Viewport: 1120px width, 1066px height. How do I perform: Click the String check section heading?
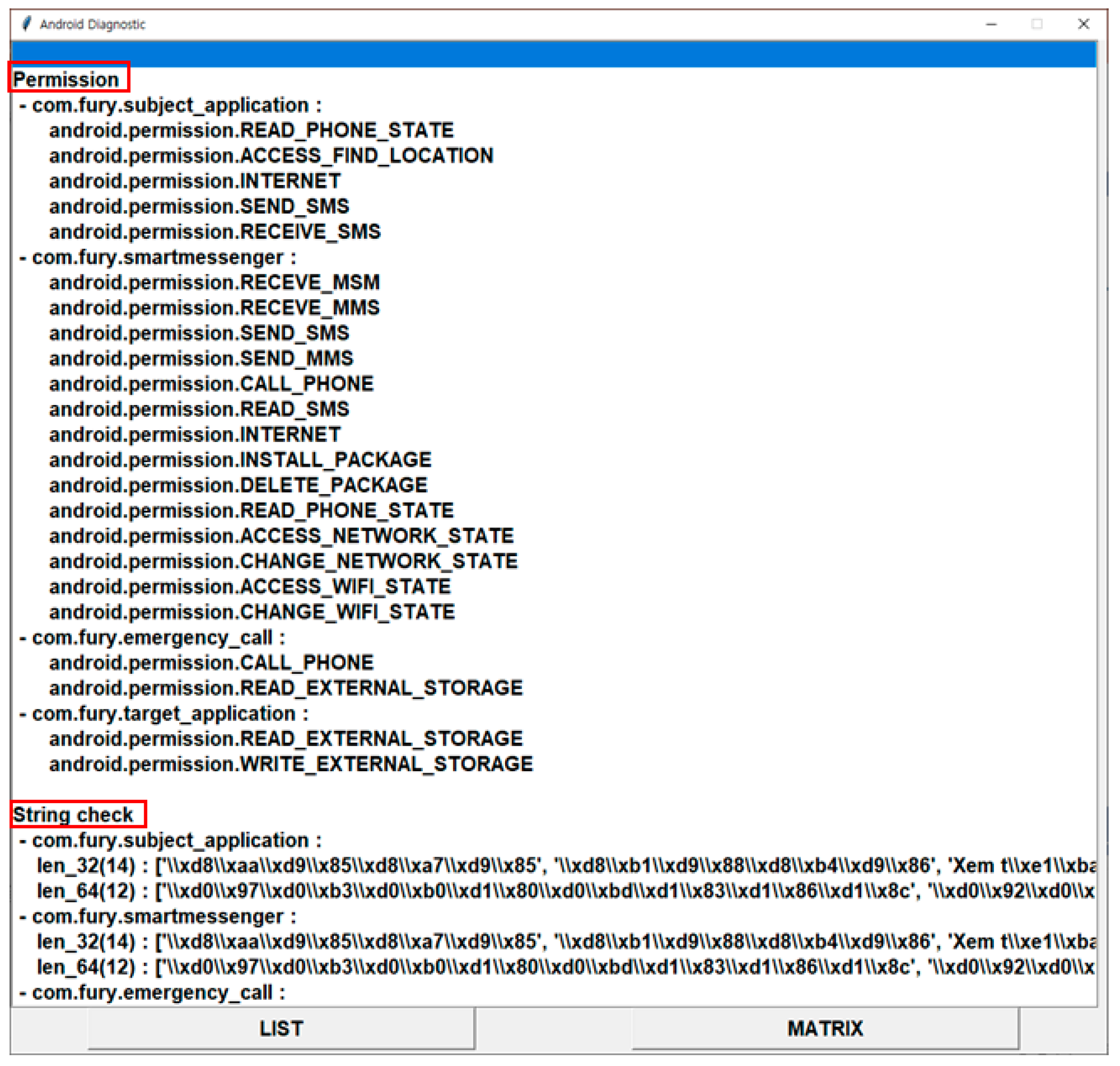point(73,815)
